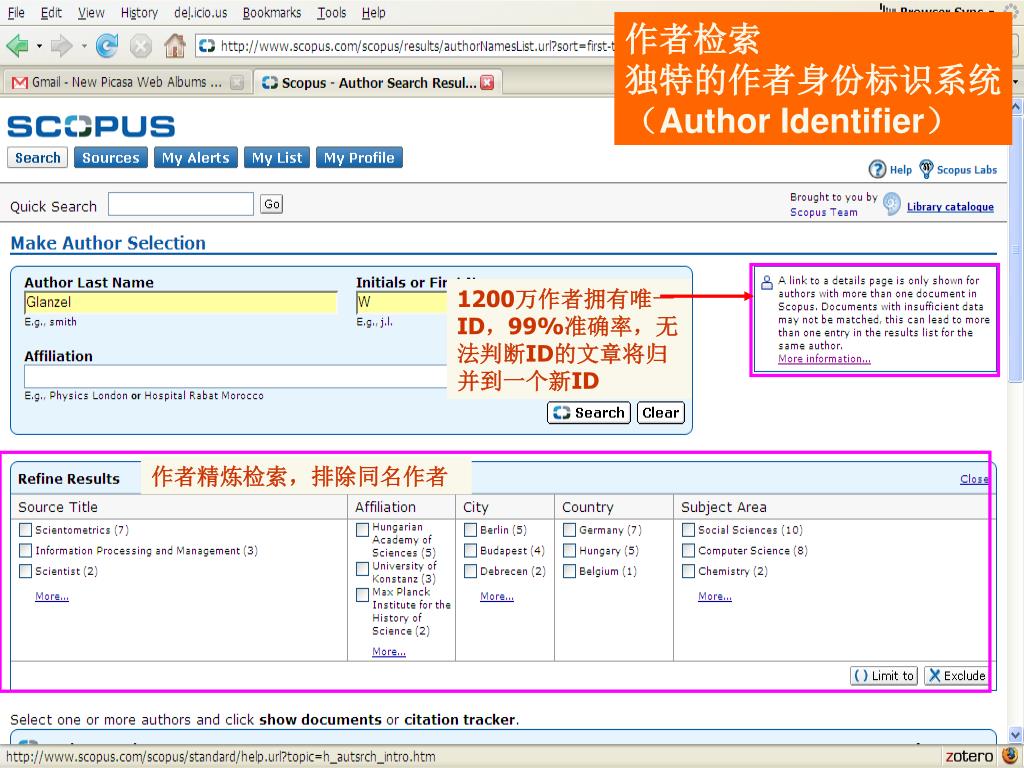The height and width of the screenshot is (768, 1024).
Task: Check the Chemistry (2) subject box
Action: click(x=688, y=571)
